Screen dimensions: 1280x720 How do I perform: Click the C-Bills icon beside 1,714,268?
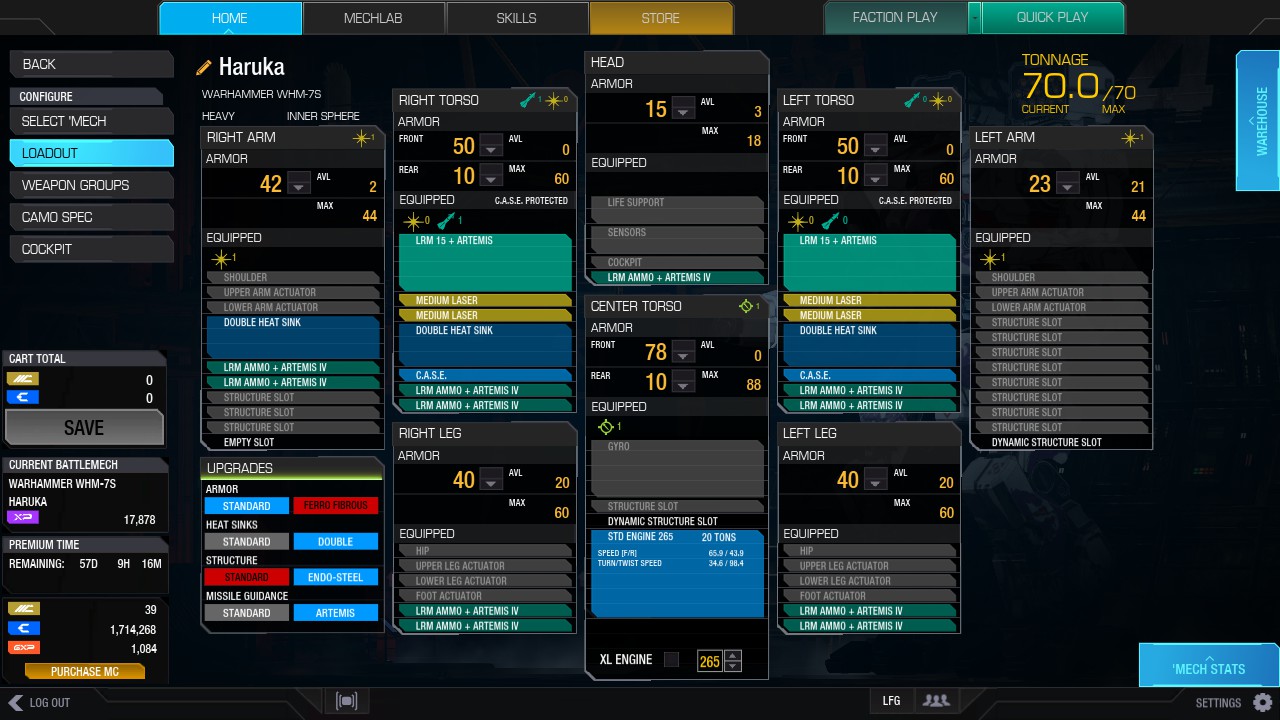[22, 629]
